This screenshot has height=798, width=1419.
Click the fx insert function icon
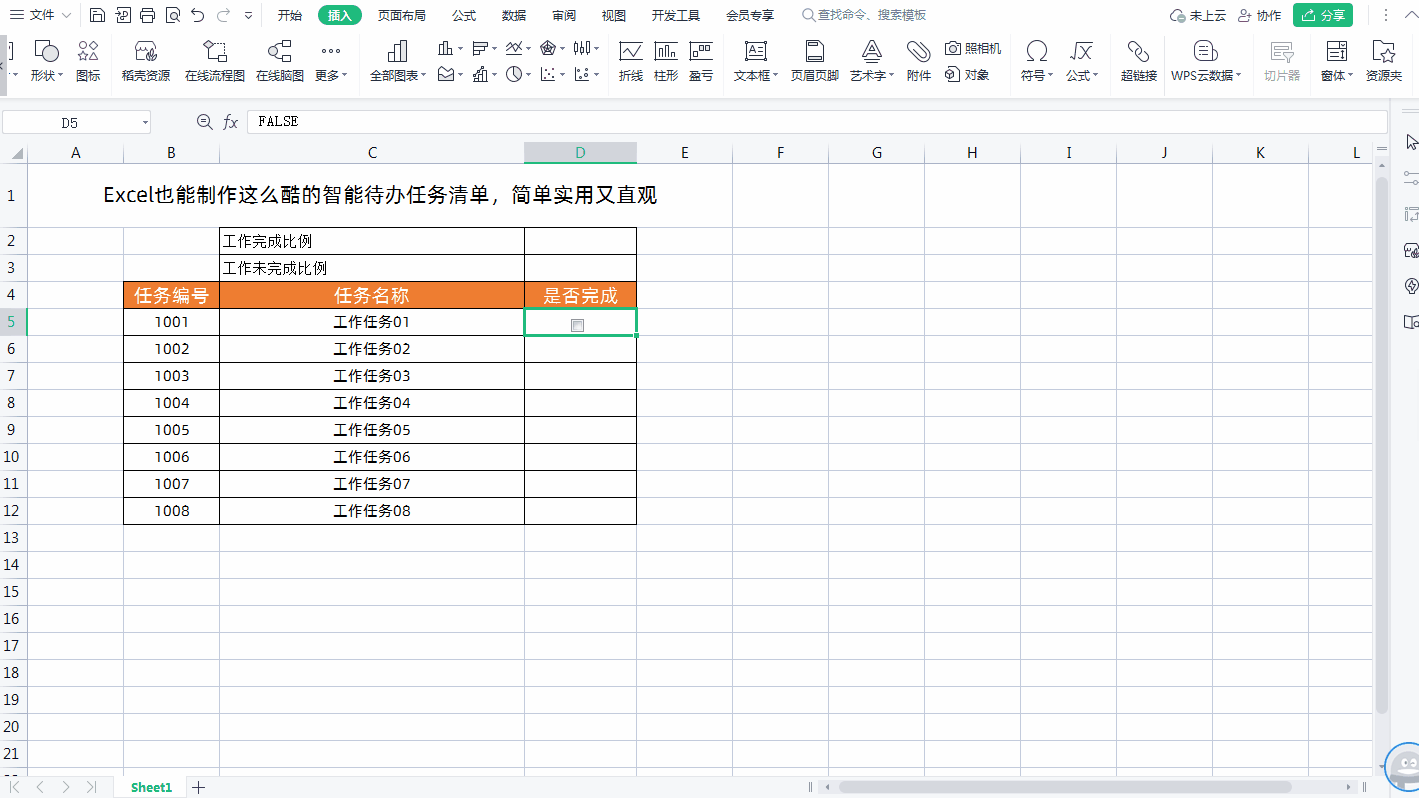pos(230,122)
